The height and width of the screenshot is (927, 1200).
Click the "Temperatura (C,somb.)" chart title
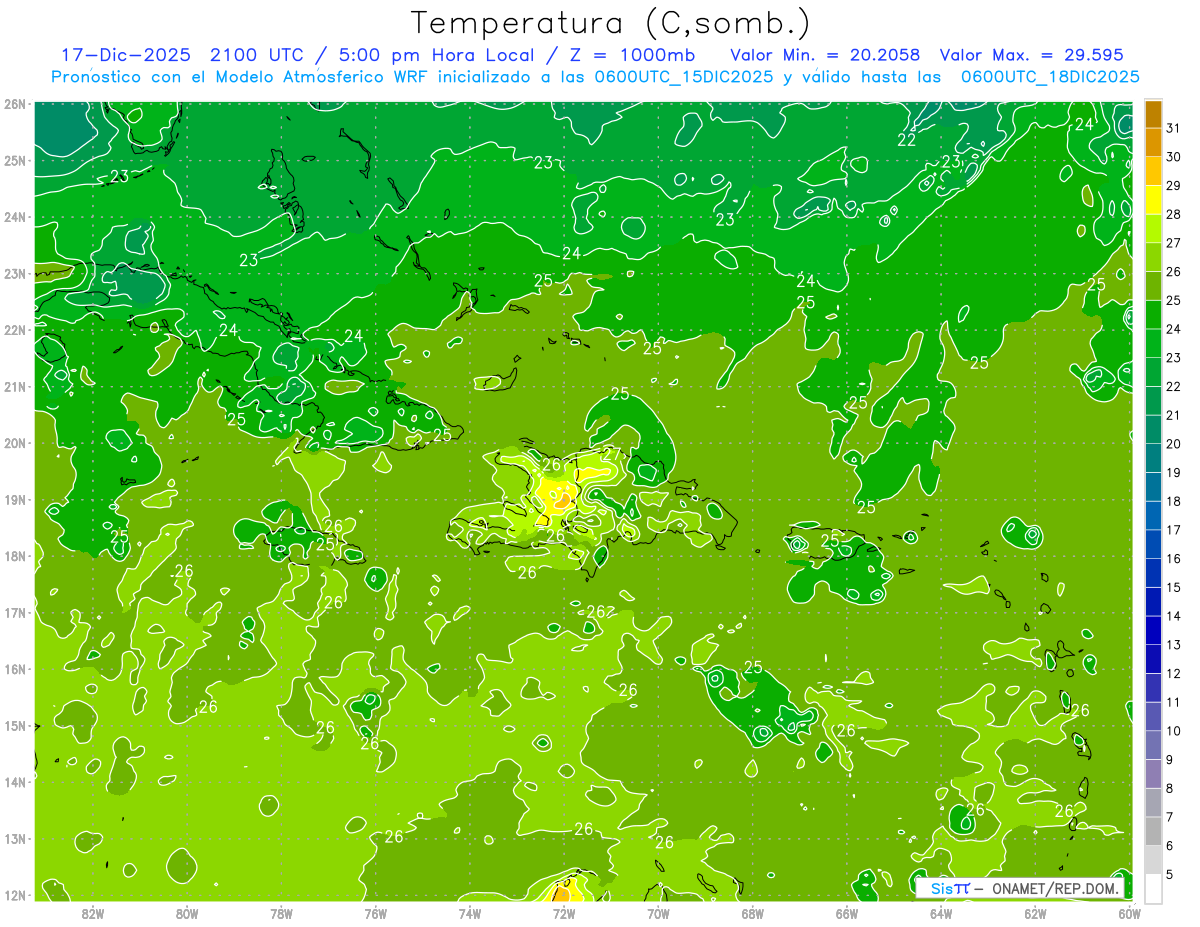click(x=611, y=23)
